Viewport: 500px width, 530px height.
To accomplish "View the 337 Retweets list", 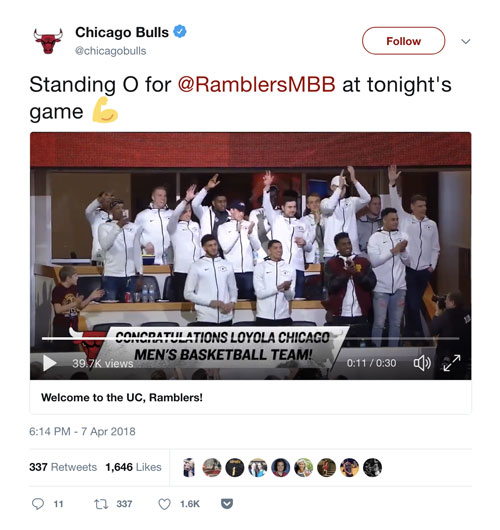I will tap(63, 467).
